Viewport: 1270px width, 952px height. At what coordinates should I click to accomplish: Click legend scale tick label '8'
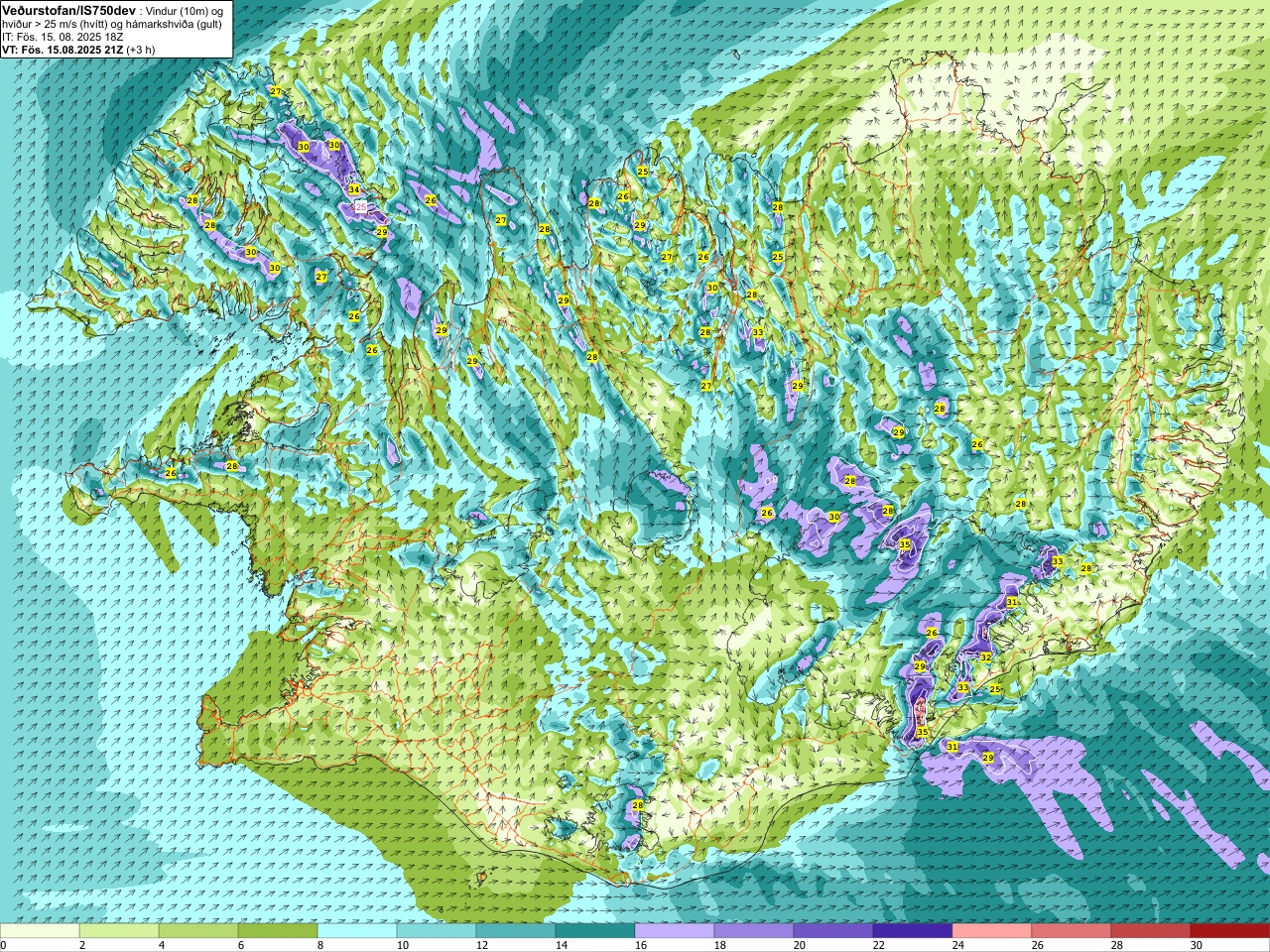pos(321,945)
